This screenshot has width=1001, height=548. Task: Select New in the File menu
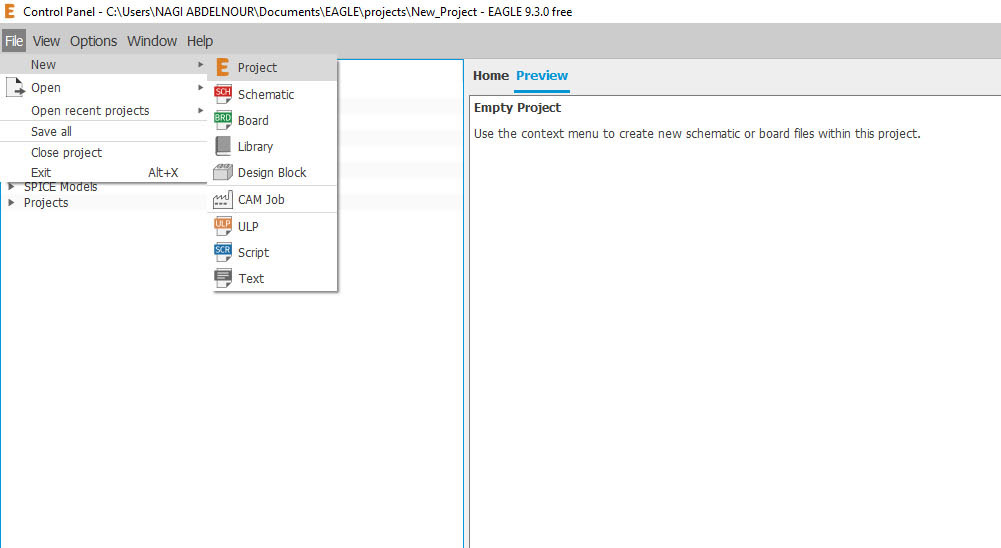104,65
